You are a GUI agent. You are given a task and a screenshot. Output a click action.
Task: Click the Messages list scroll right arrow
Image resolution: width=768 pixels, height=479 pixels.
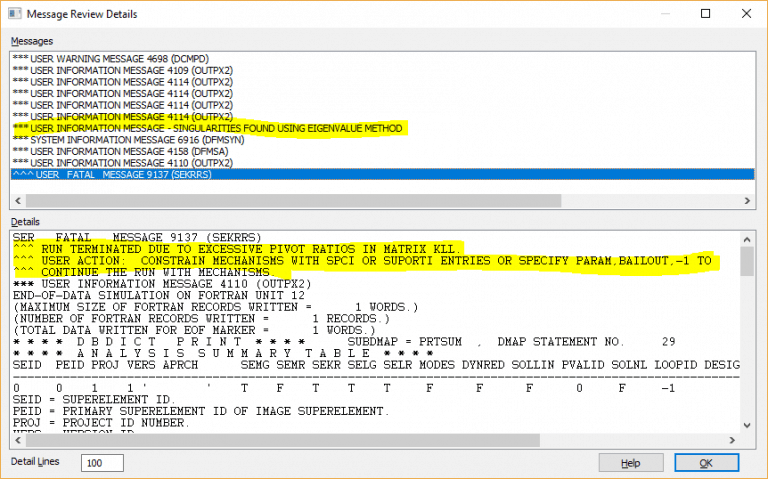pyautogui.click(x=750, y=198)
